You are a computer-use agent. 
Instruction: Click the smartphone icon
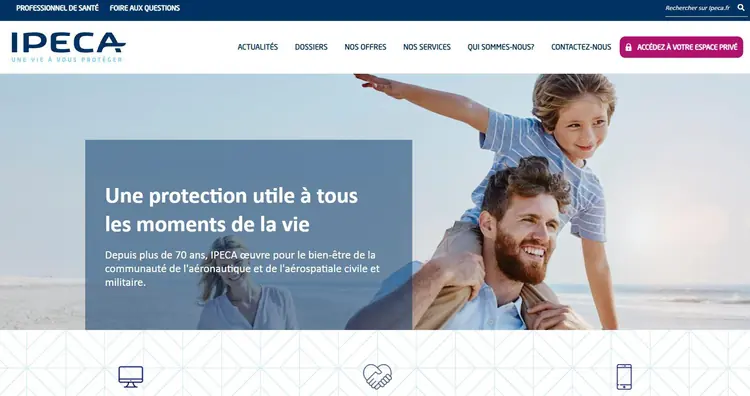624,377
